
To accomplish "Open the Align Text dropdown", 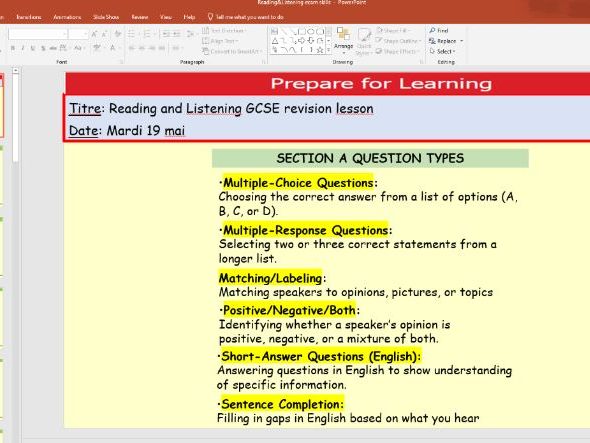I will (x=220, y=41).
